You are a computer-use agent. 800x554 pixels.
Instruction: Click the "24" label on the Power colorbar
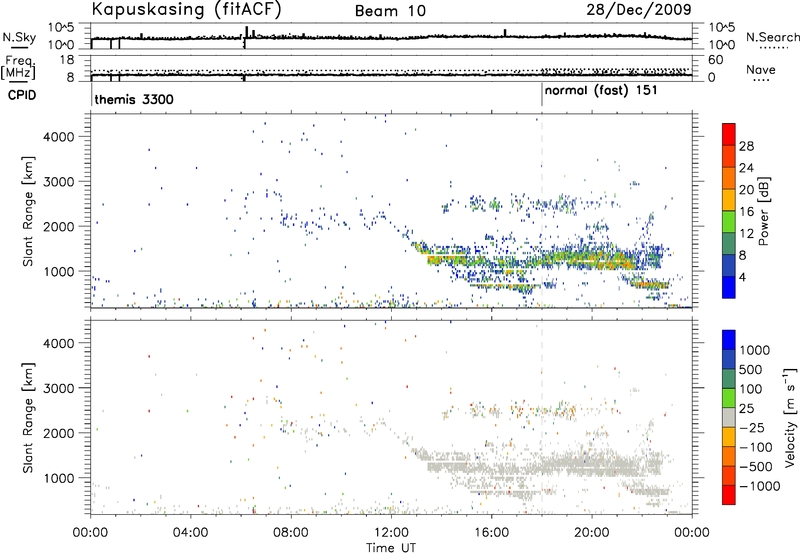(746, 168)
